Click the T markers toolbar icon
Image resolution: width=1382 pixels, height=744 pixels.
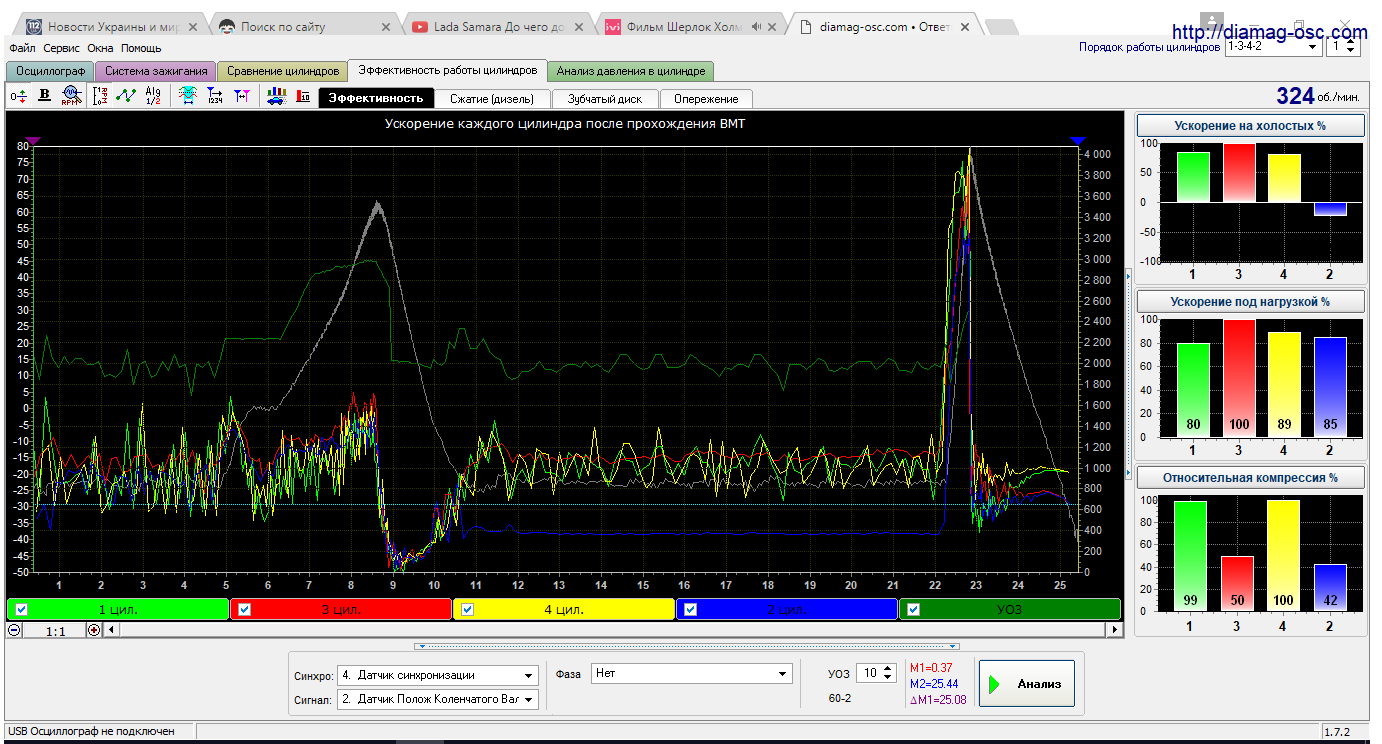pyautogui.click(x=241, y=96)
